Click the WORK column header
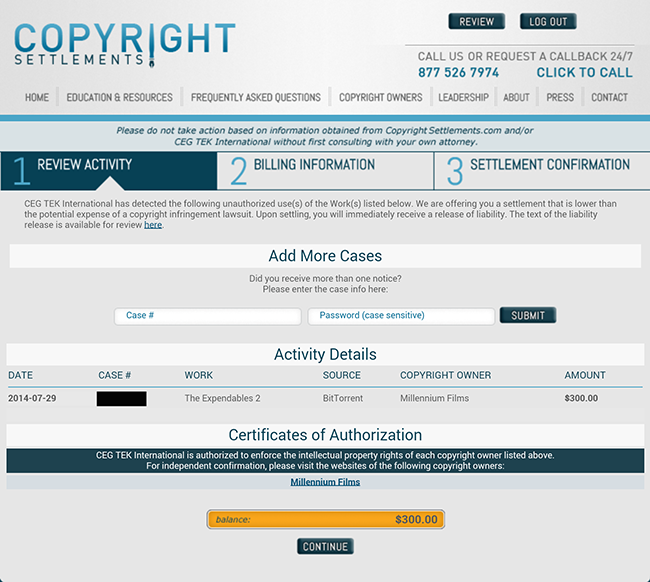This screenshot has width=650, height=582. tap(199, 375)
